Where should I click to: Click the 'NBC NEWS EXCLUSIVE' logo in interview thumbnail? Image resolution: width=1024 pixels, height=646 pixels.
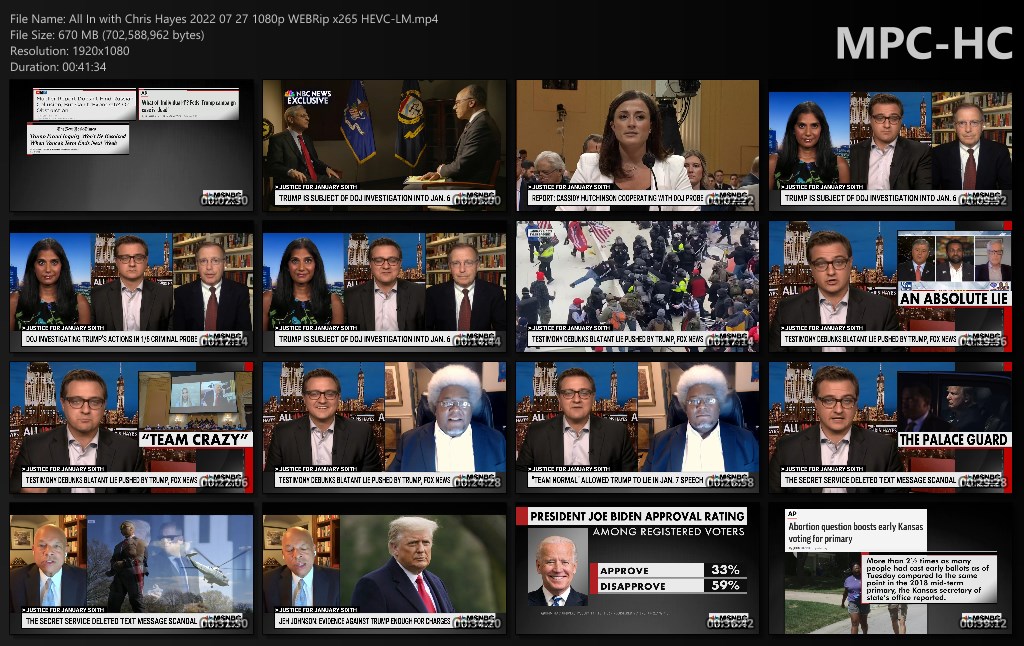[308, 97]
